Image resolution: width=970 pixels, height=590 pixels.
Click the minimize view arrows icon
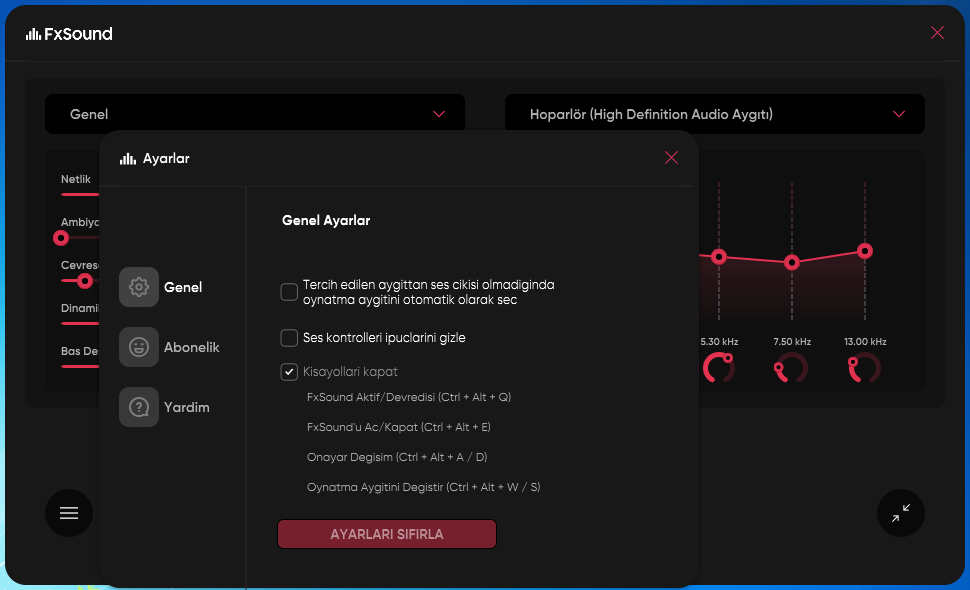tap(900, 513)
